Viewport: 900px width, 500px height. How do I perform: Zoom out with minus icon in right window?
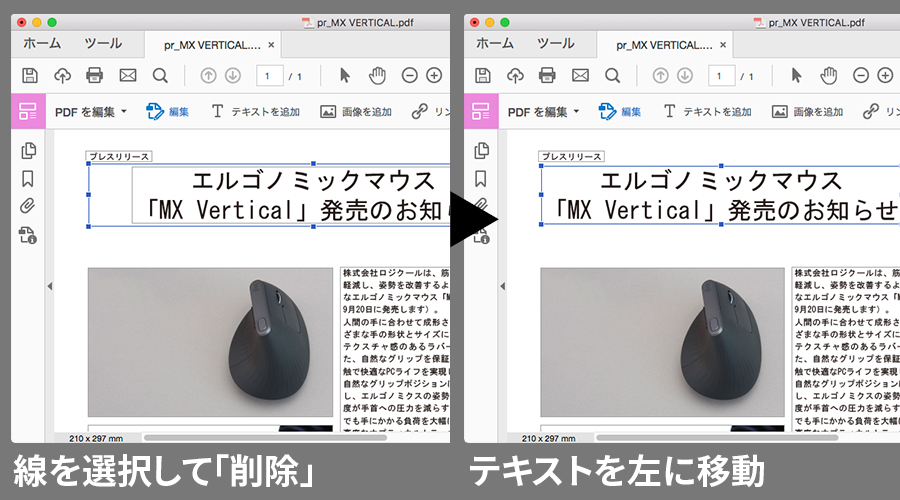860,75
